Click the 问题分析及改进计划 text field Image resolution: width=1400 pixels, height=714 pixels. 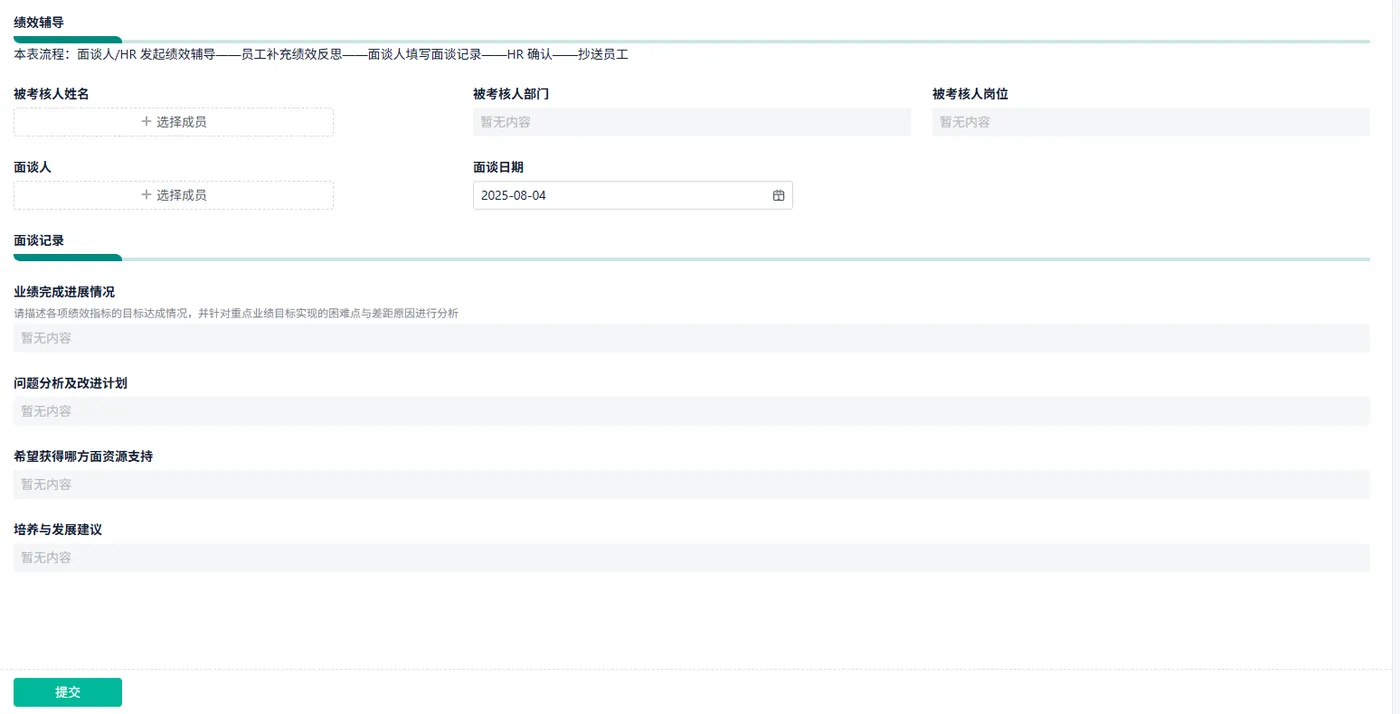point(692,411)
